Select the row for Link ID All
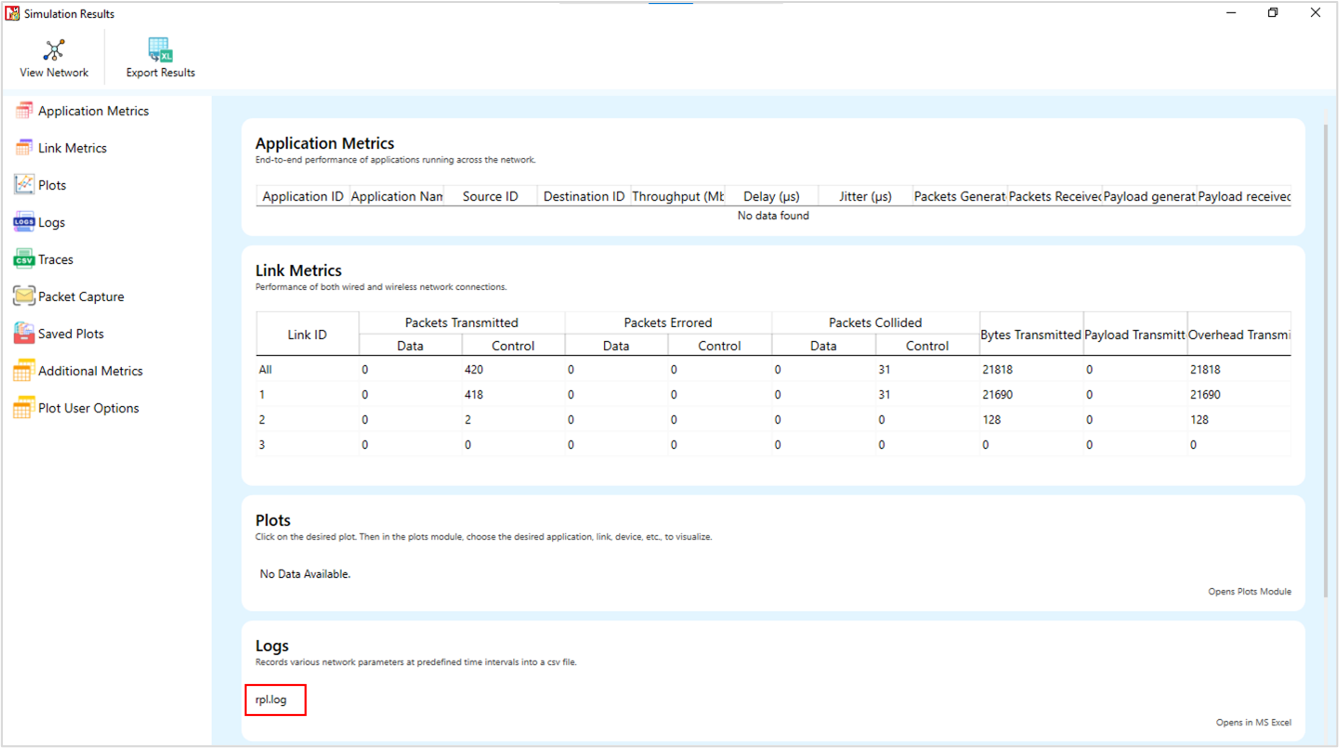The width and height of the screenshot is (1339, 748). click(x=266, y=370)
